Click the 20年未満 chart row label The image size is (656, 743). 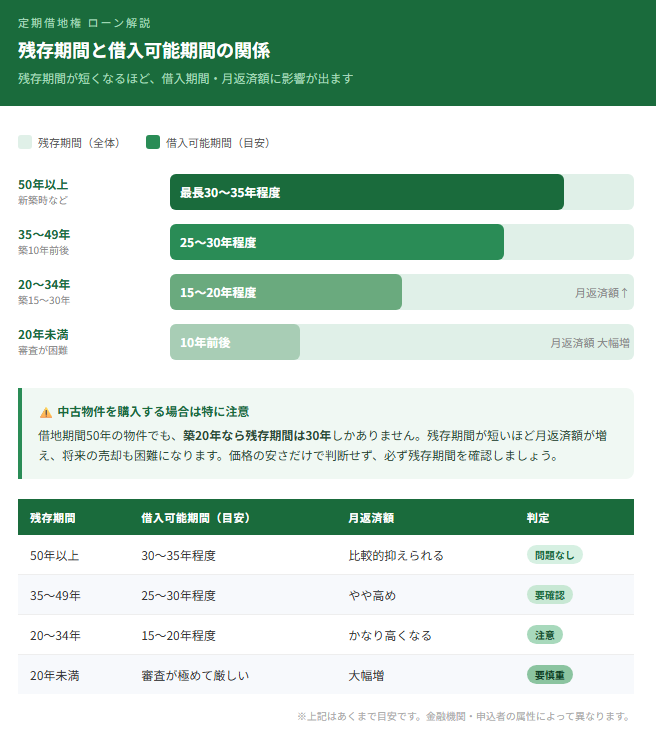[x=43, y=334]
